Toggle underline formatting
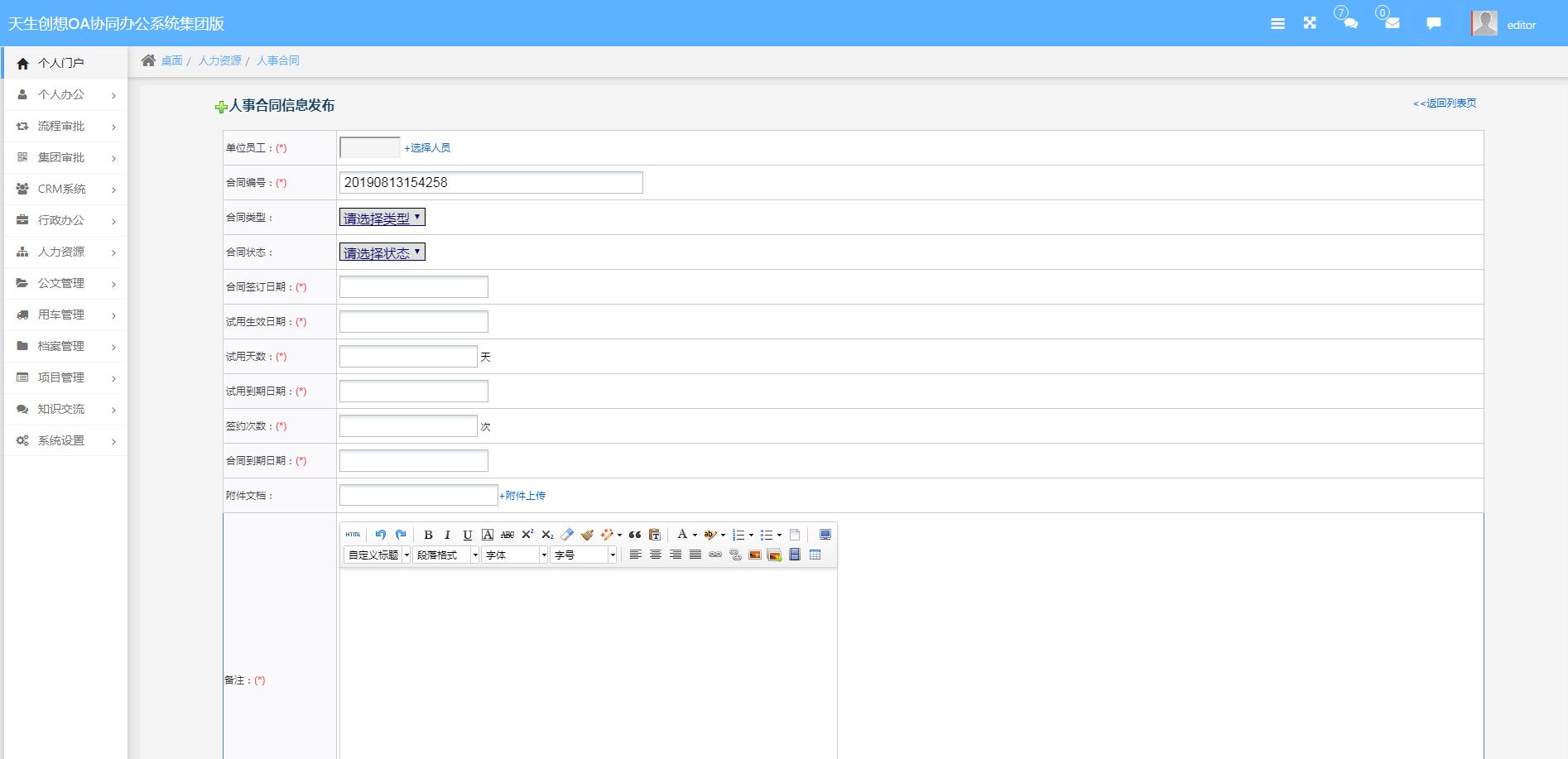 (468, 535)
